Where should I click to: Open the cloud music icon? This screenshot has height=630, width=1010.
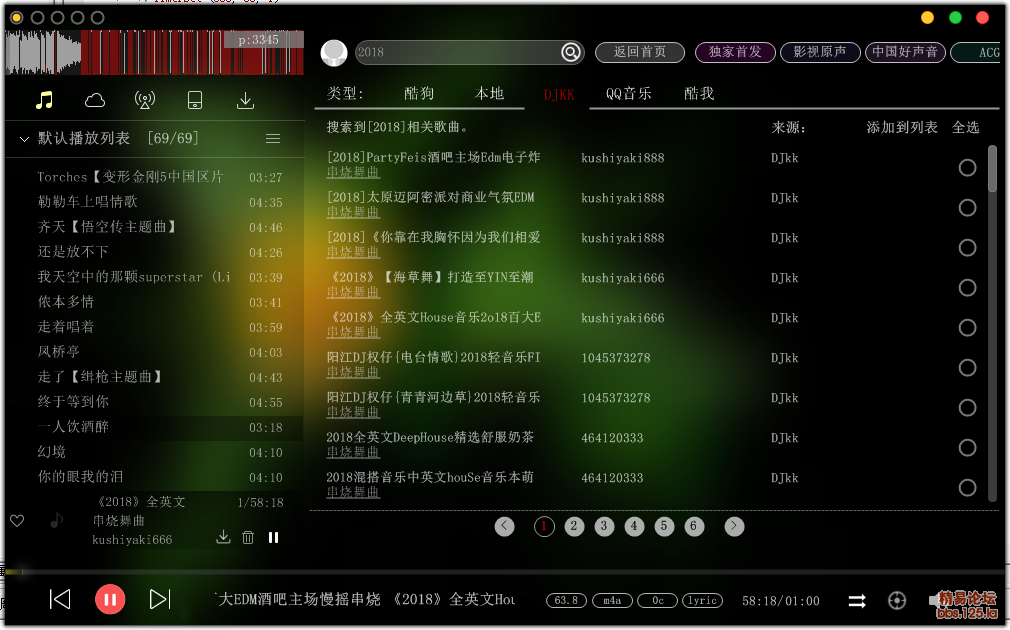pos(95,100)
